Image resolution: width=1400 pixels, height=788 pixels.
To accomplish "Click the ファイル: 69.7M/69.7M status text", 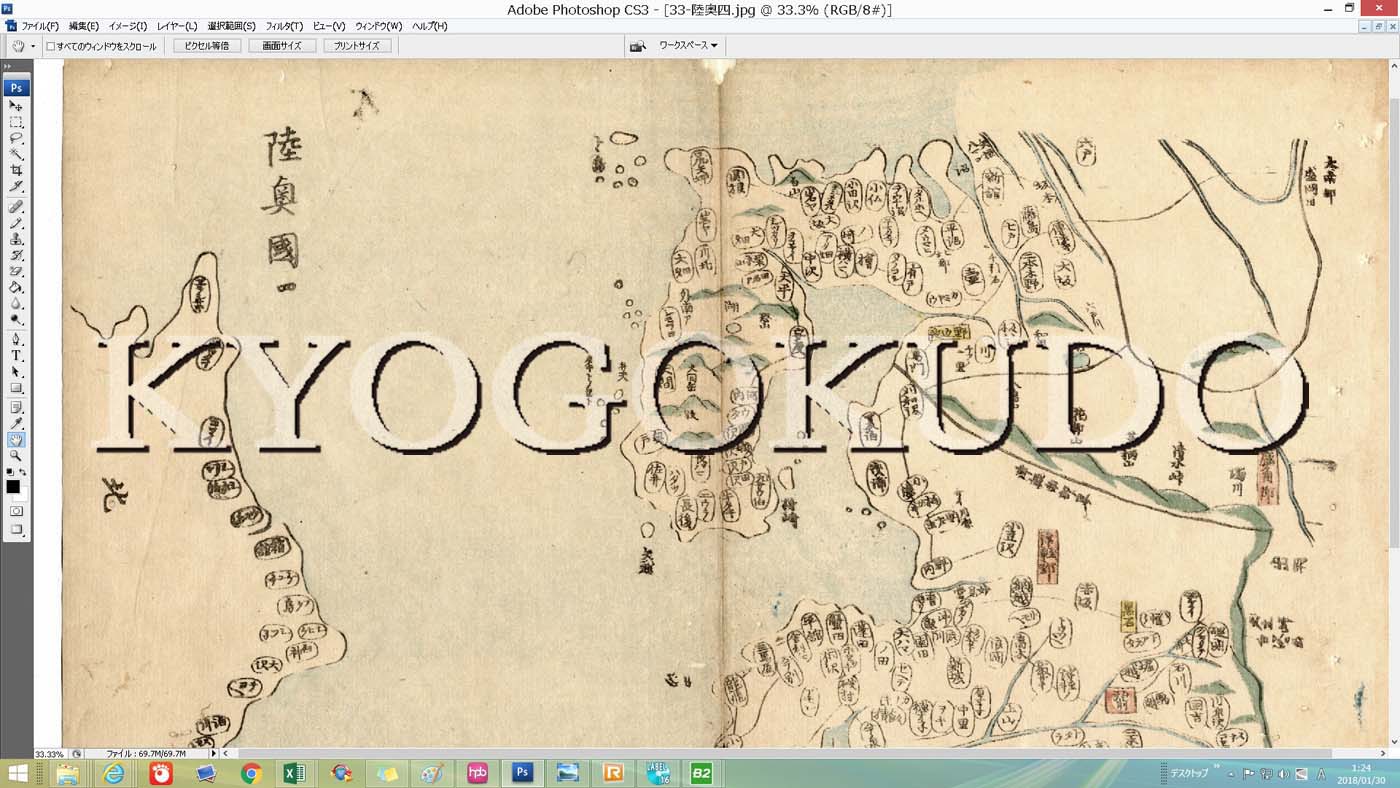I will 146,754.
